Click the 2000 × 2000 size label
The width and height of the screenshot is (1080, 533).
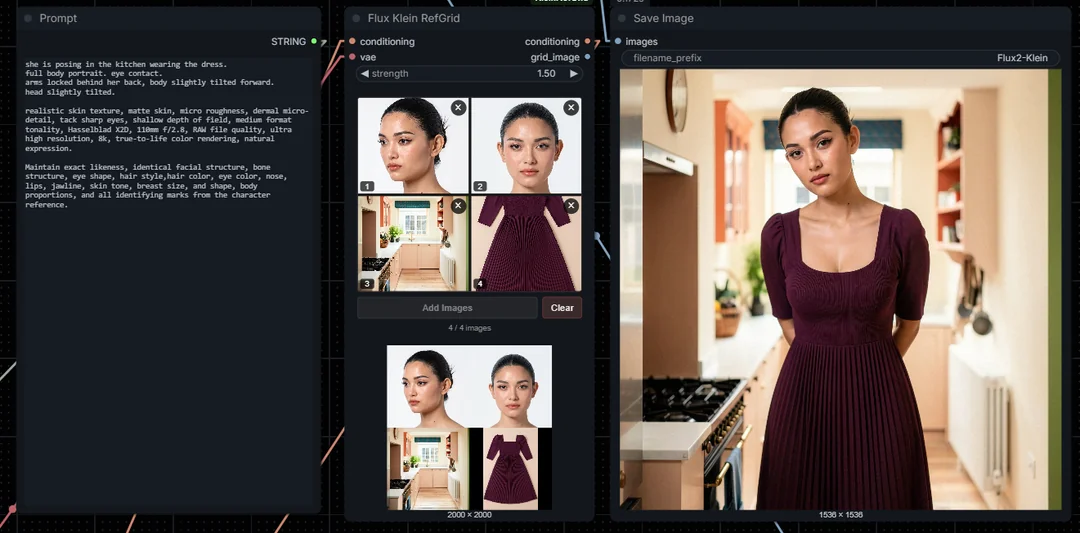[469, 514]
